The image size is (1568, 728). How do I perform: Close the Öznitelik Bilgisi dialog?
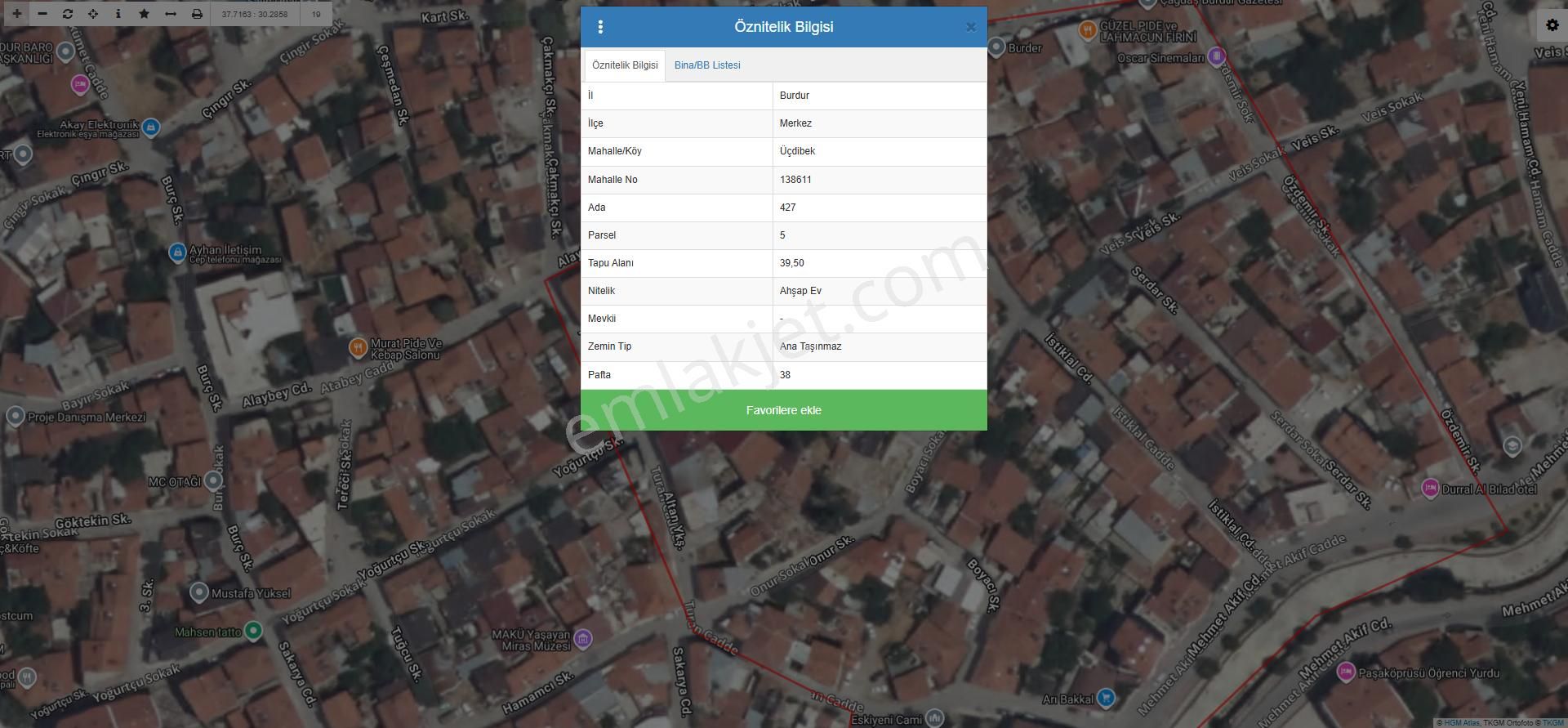click(x=970, y=27)
